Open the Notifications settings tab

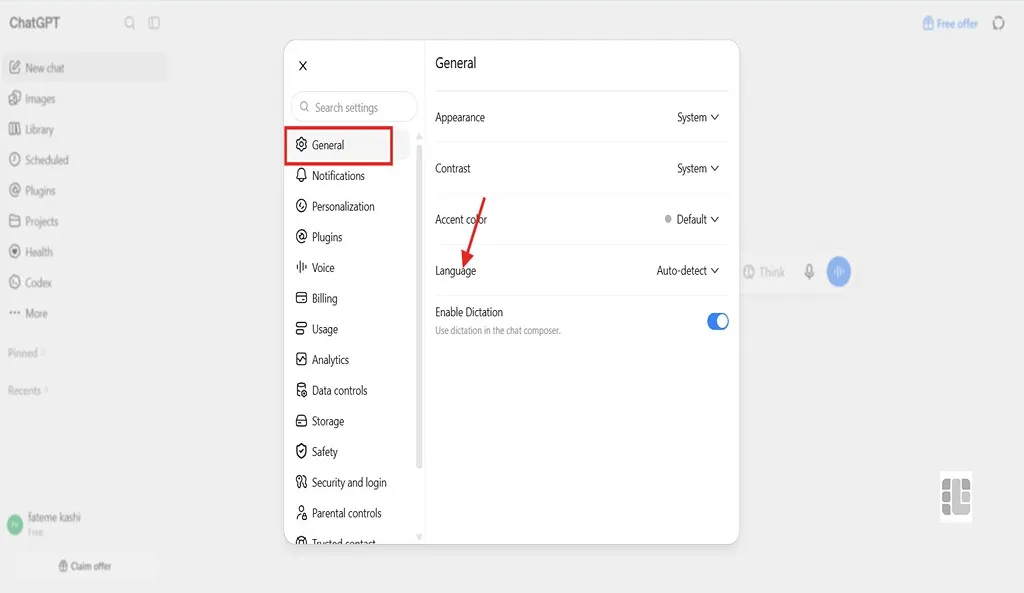pyautogui.click(x=338, y=176)
